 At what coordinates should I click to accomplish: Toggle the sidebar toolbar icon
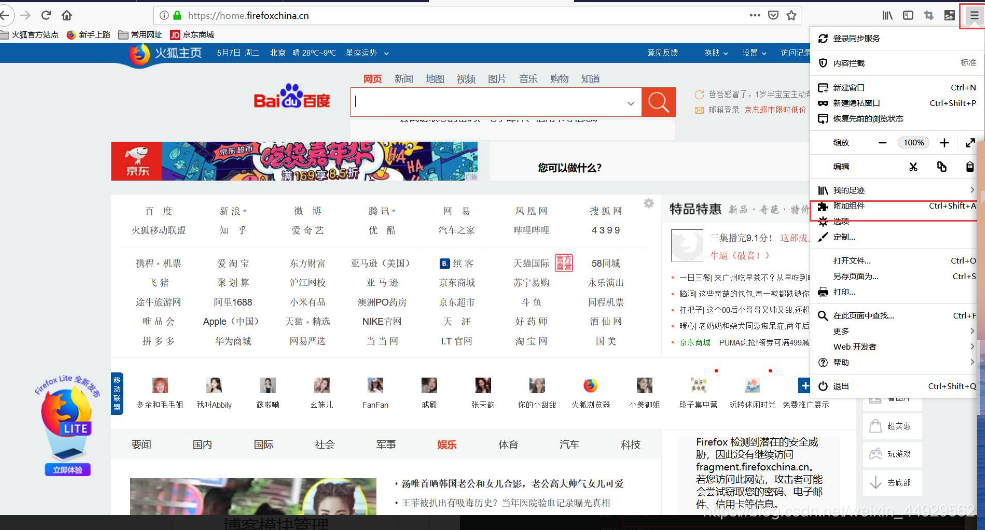(908, 15)
